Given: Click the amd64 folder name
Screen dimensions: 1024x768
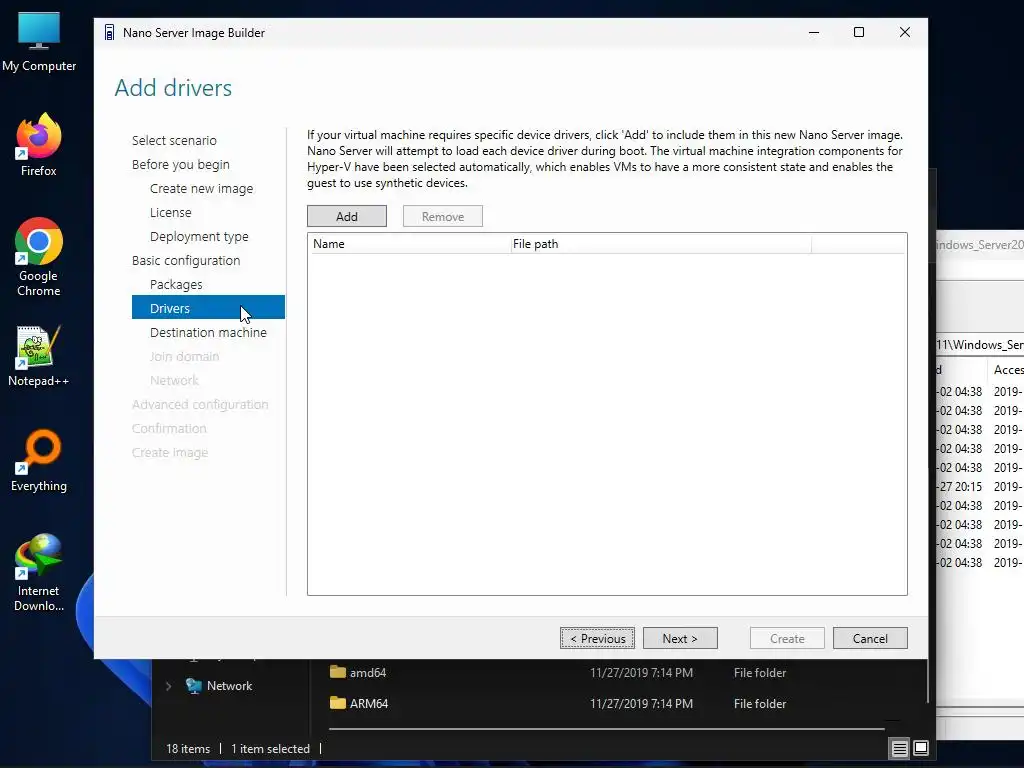Looking at the screenshot, I should pyautogui.click(x=368, y=673).
